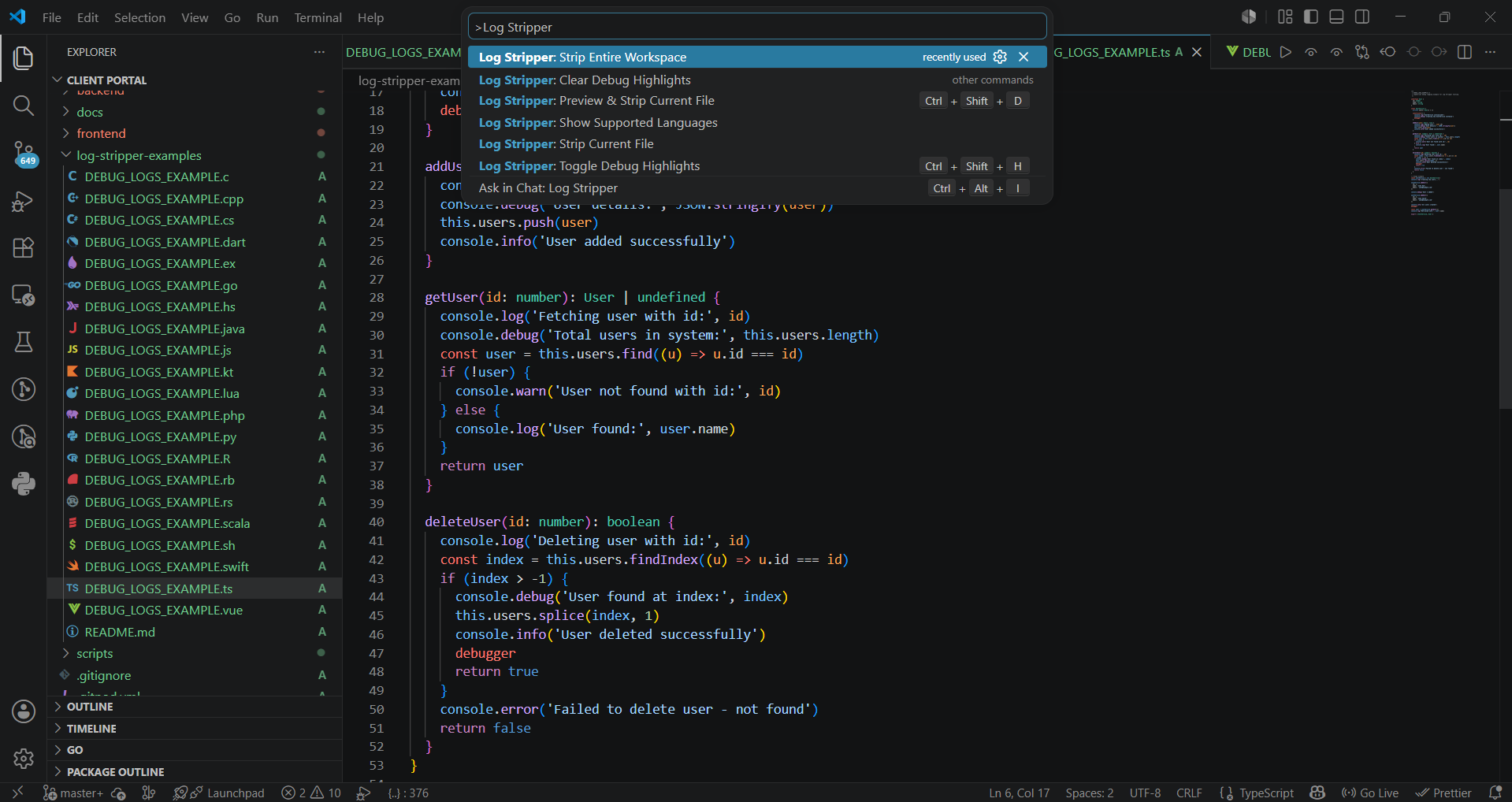Click the Copilot icon in status bar
This screenshot has height=802, width=1512.
pos(1317,793)
